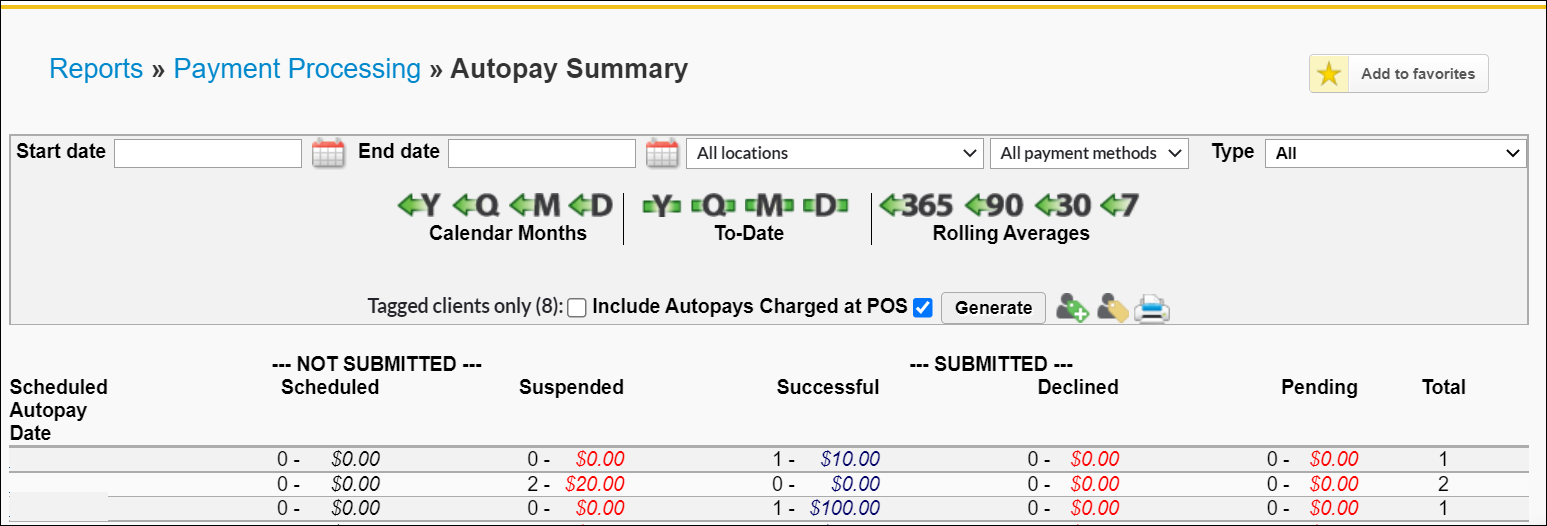Open the Start date calendar picker
Screen dimensions: 1547x526
328,153
